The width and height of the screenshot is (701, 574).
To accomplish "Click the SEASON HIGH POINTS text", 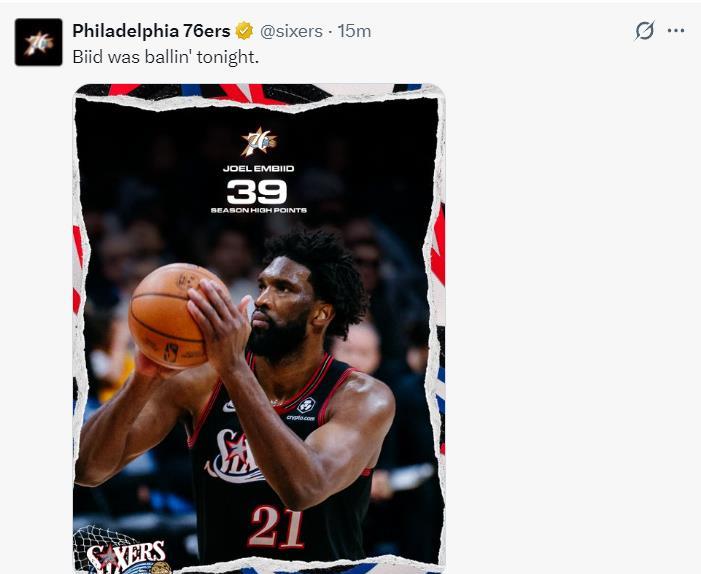I will (x=258, y=210).
